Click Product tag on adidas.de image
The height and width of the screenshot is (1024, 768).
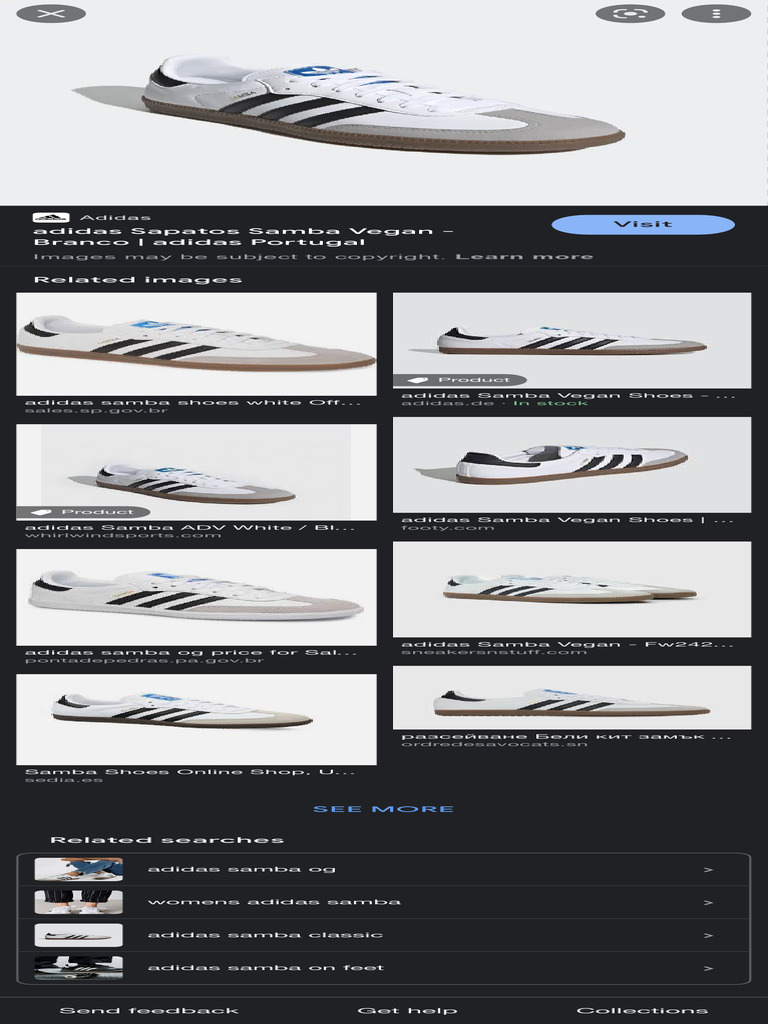[460, 380]
